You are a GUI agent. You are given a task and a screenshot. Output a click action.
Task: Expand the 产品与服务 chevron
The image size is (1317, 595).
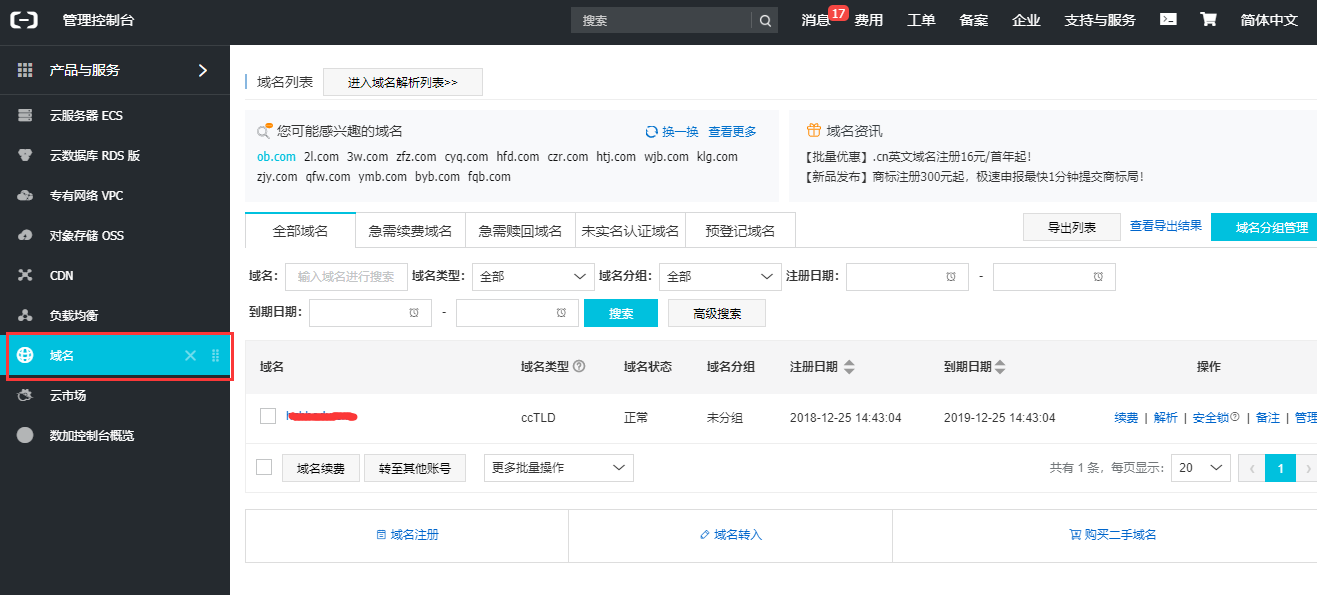click(203, 70)
